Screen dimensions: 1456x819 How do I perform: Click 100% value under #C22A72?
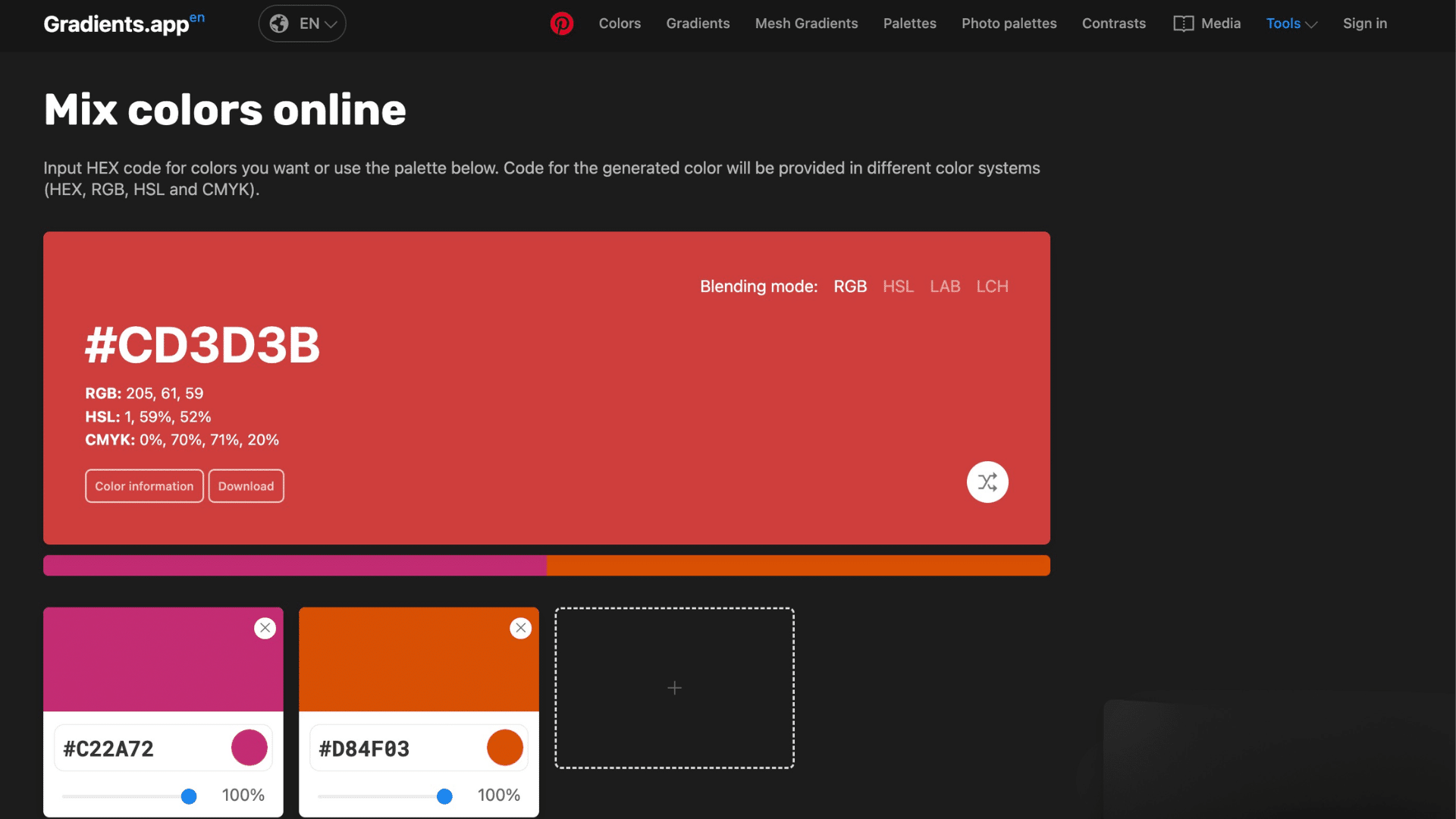coord(243,795)
